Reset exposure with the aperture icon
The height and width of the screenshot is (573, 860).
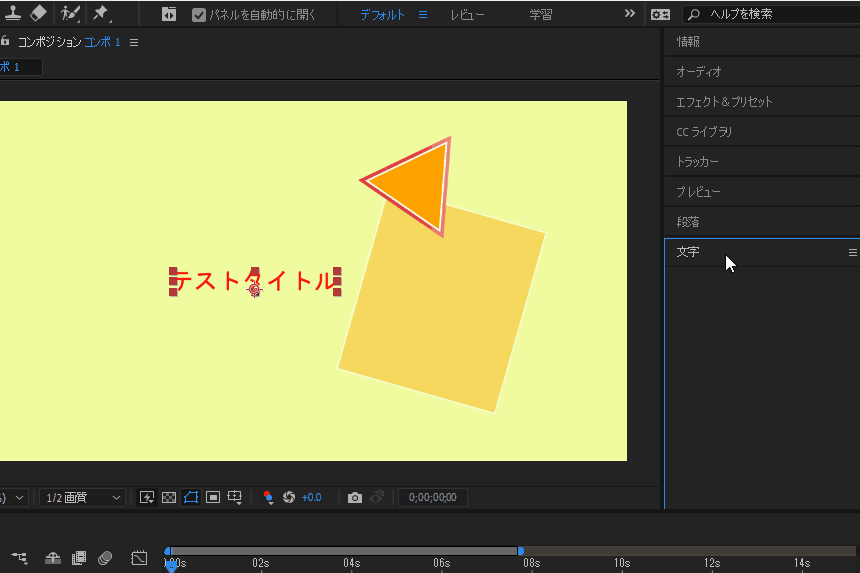(x=289, y=497)
